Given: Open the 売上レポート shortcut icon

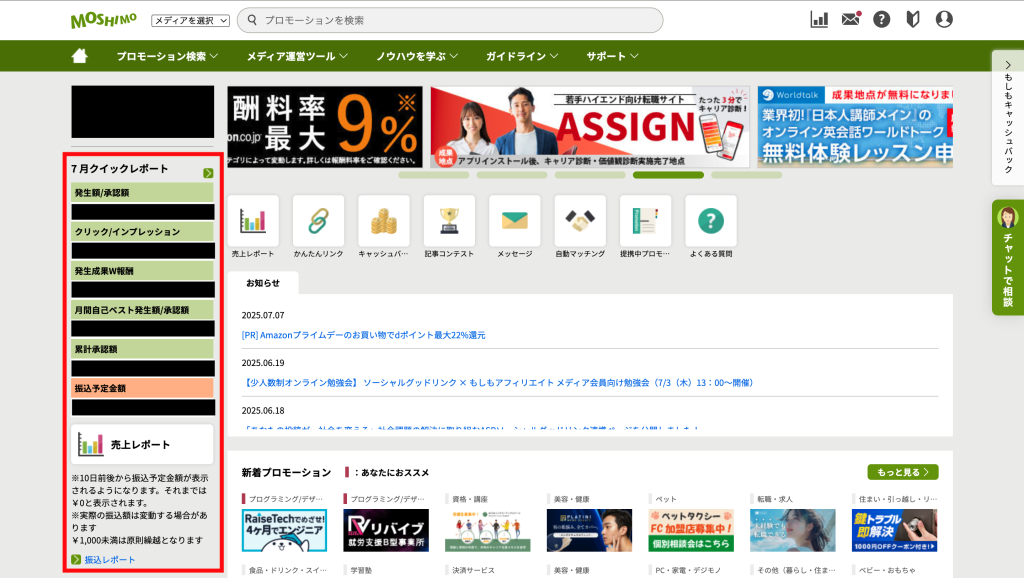Looking at the screenshot, I should coord(252,221).
